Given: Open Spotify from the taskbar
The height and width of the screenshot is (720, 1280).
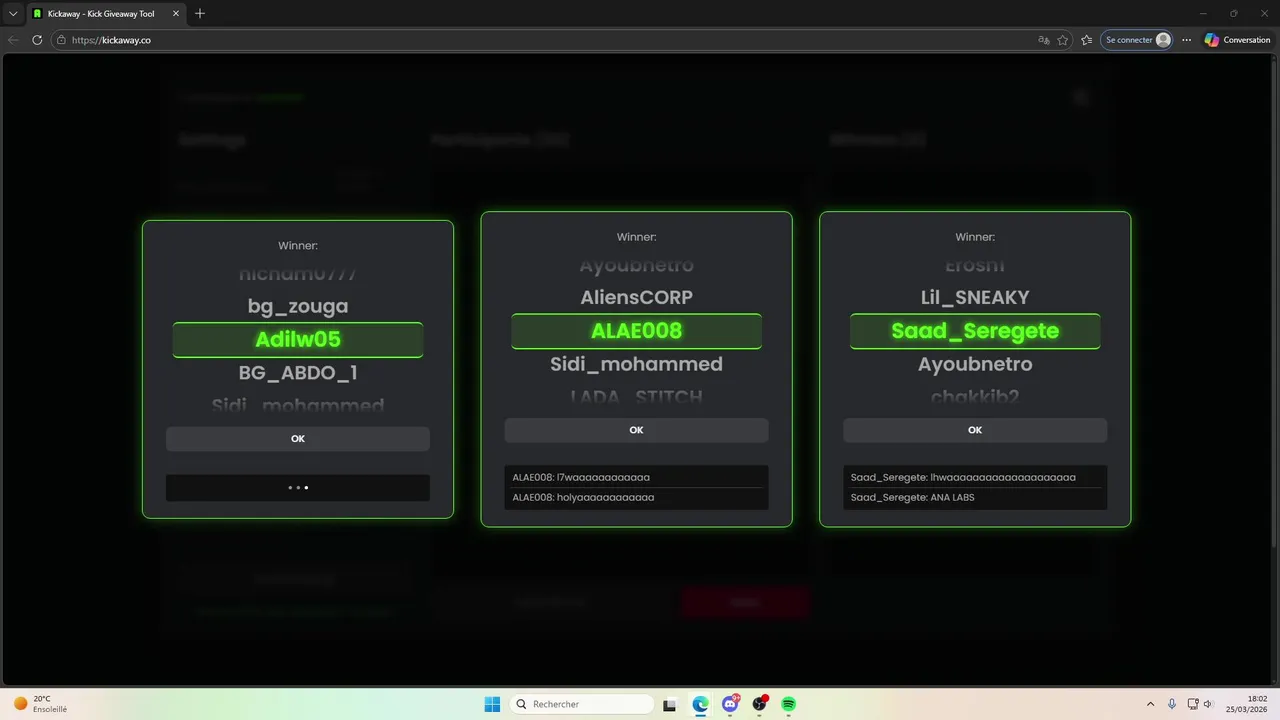Looking at the screenshot, I should tap(788, 704).
